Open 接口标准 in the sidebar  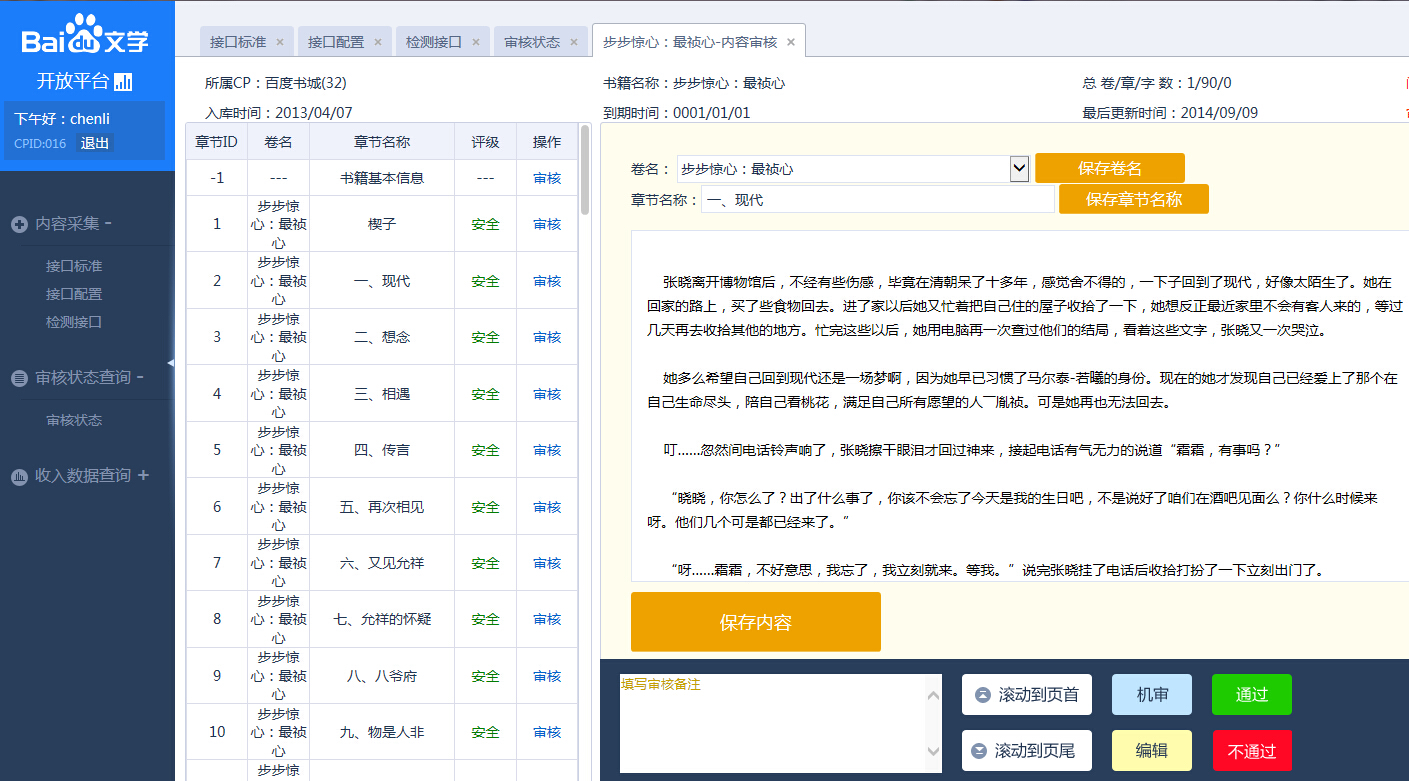coord(74,266)
